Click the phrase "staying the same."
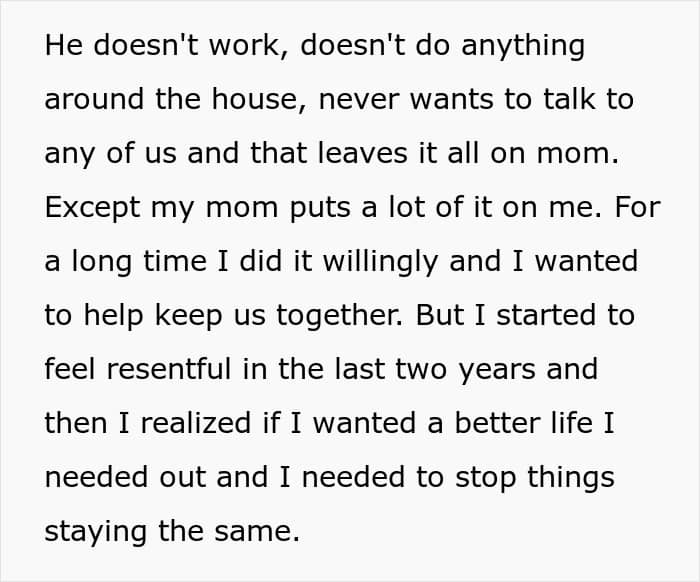 (x=172, y=532)
